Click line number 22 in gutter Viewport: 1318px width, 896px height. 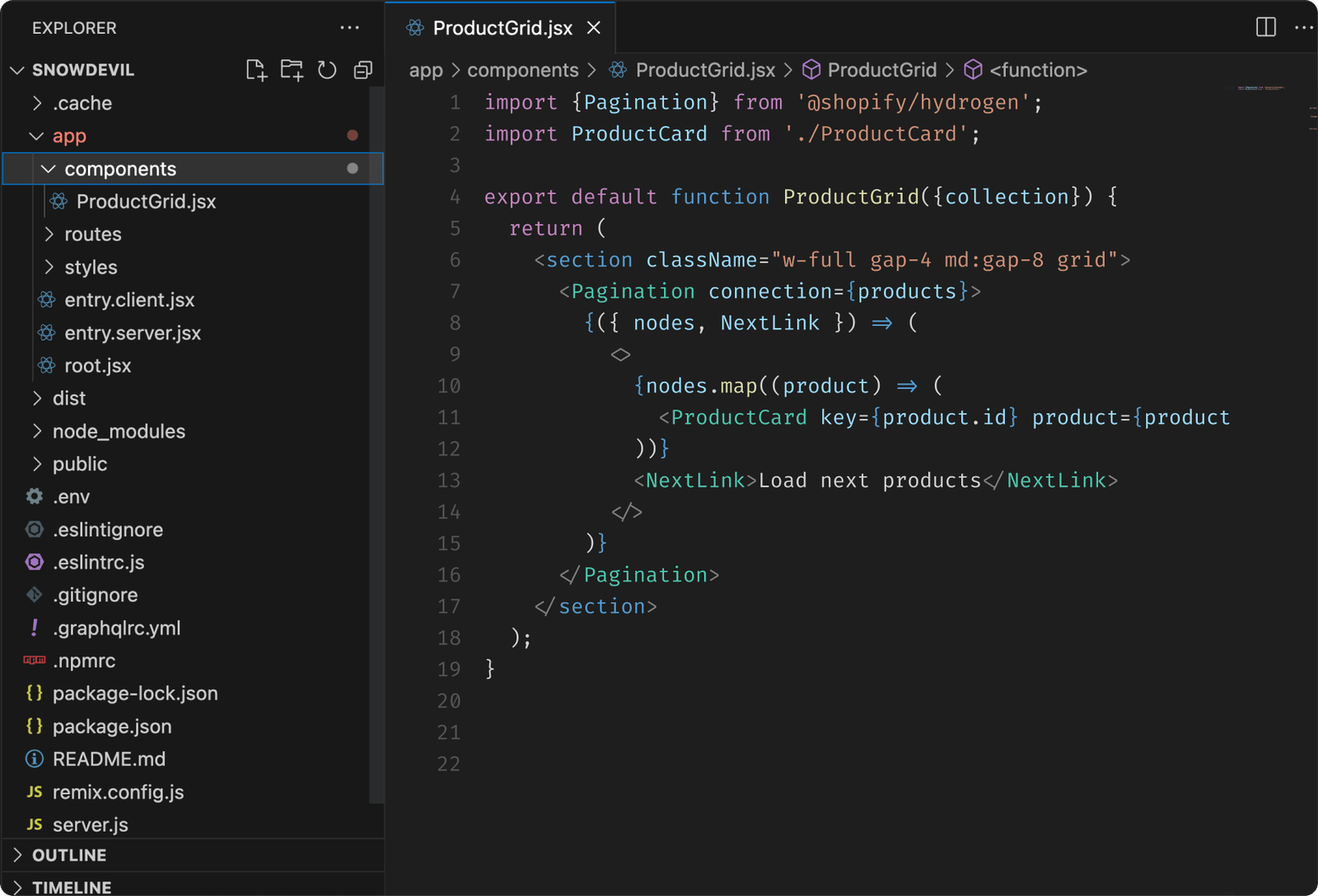tap(449, 764)
